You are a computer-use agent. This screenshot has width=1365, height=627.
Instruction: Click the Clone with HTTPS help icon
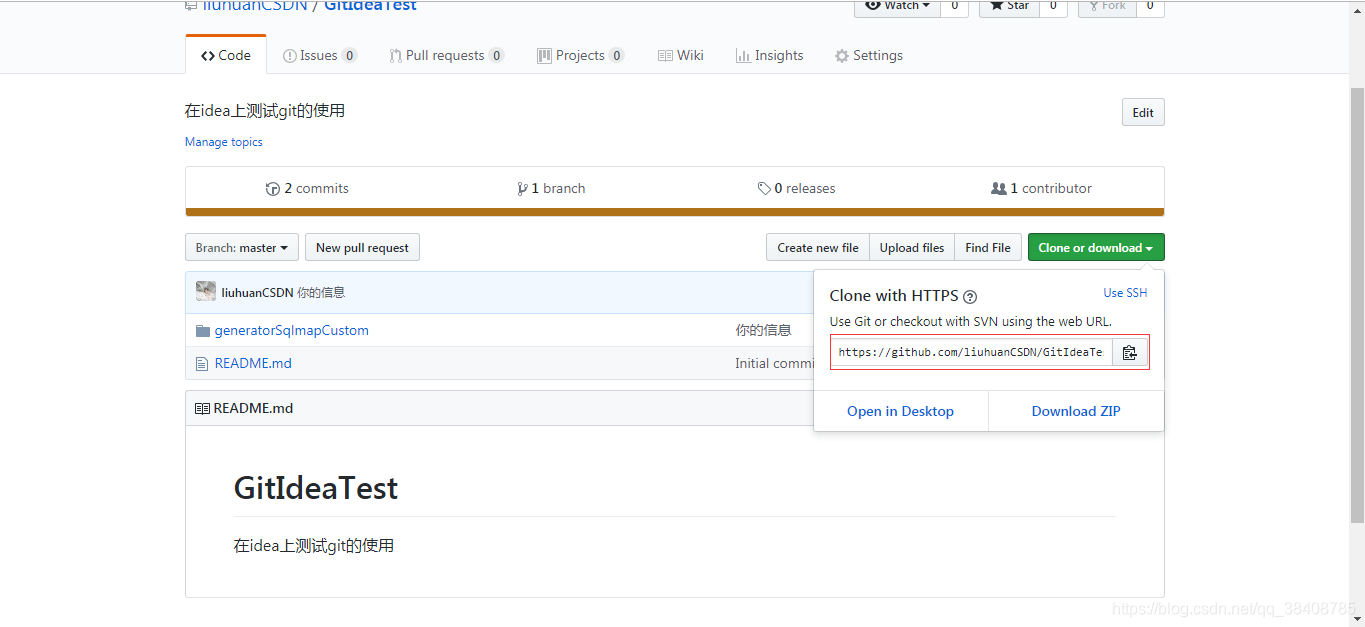[970, 297]
